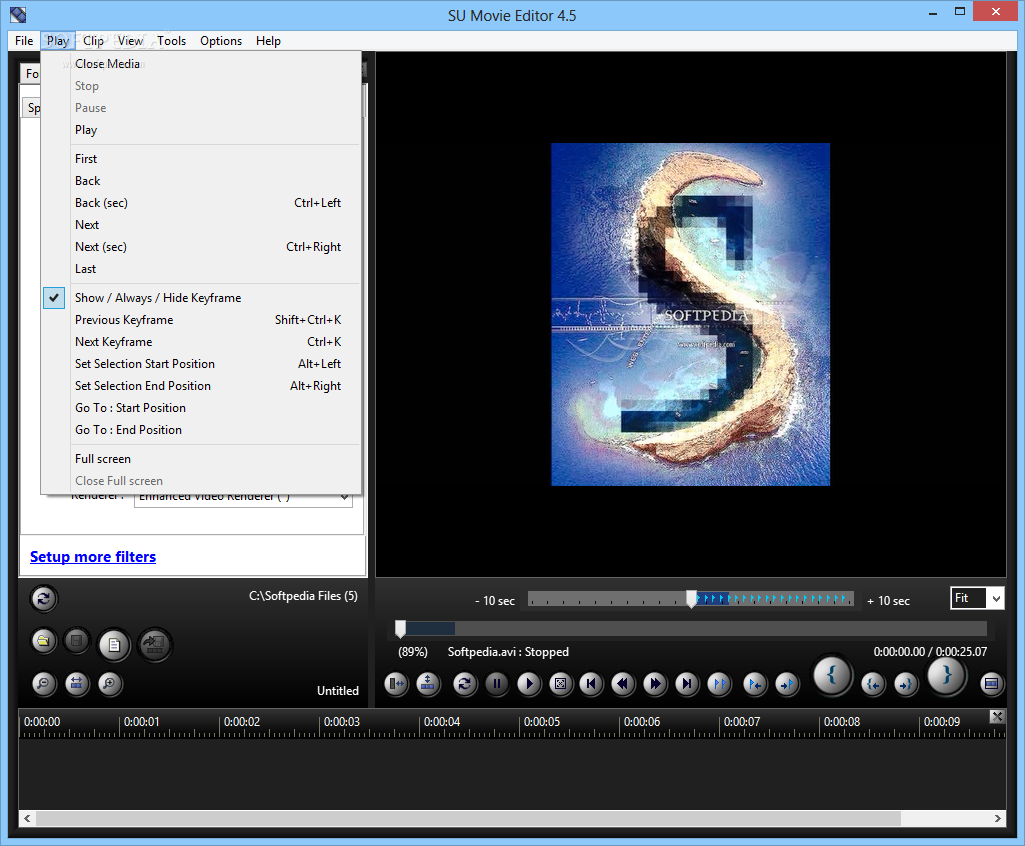Screen dimensions: 1025x846
Task: Click the 'Untitled' project name text
Action: pos(338,690)
